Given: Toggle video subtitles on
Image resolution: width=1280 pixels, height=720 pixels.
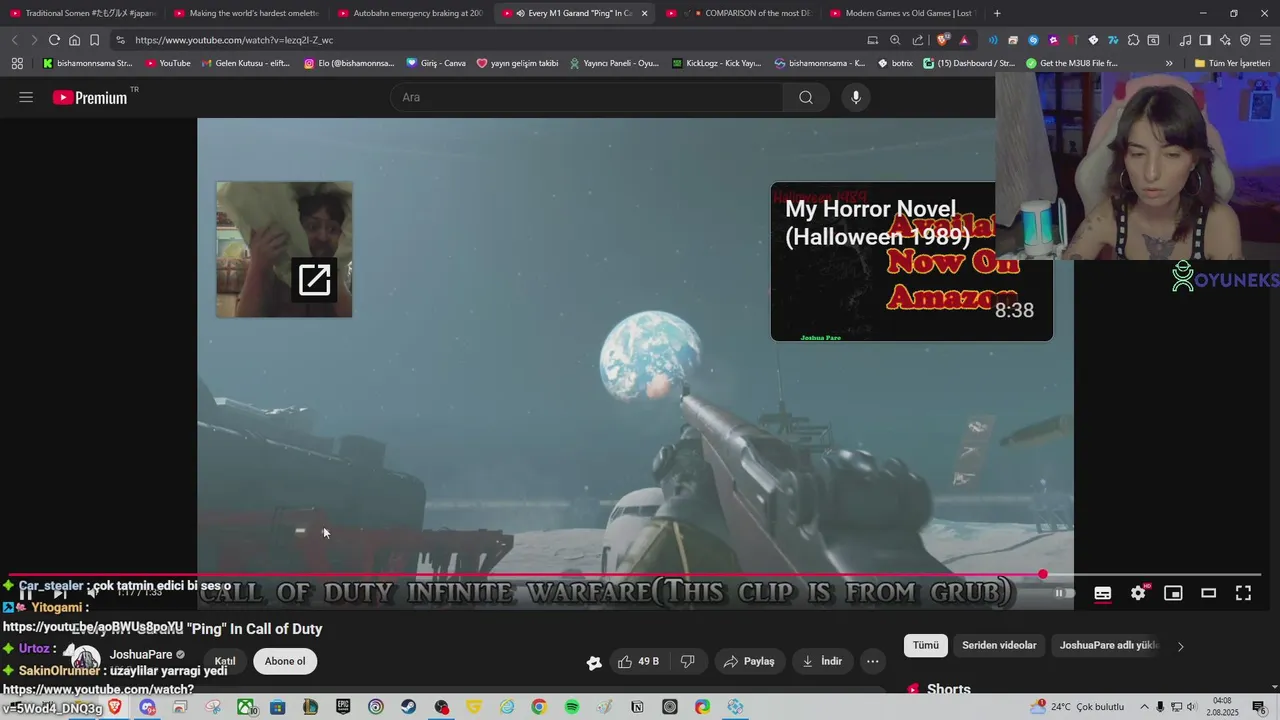Looking at the screenshot, I should pyautogui.click(x=1102, y=593).
